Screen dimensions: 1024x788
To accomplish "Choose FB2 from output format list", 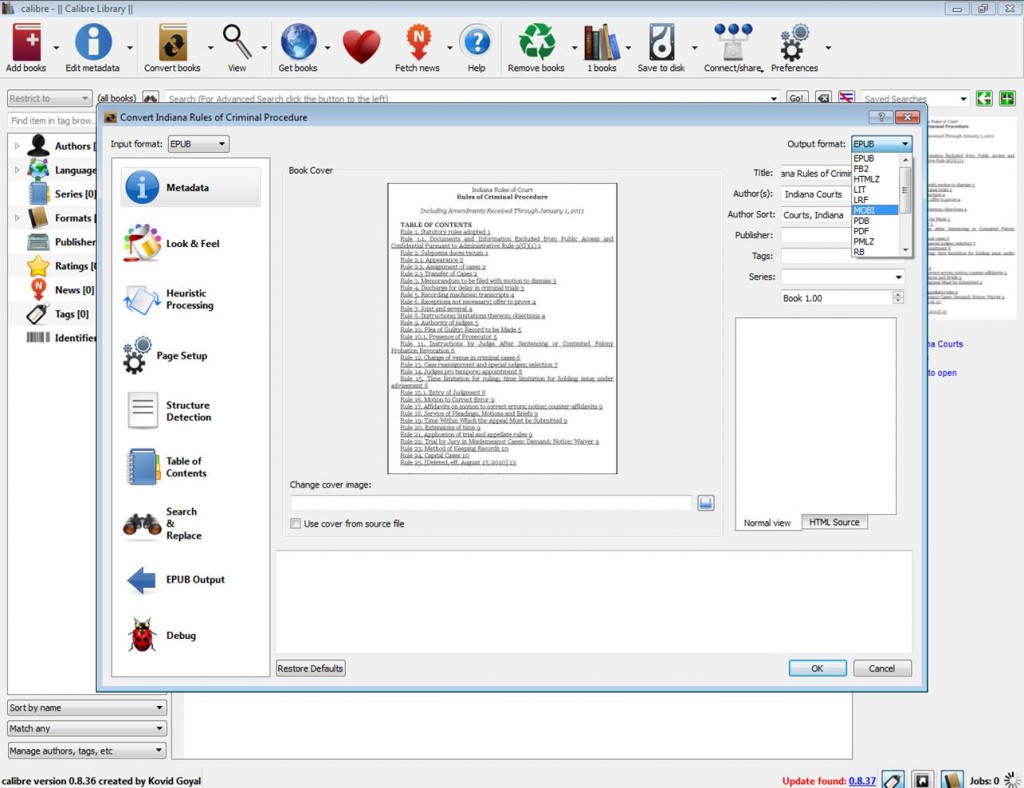I will 875,168.
